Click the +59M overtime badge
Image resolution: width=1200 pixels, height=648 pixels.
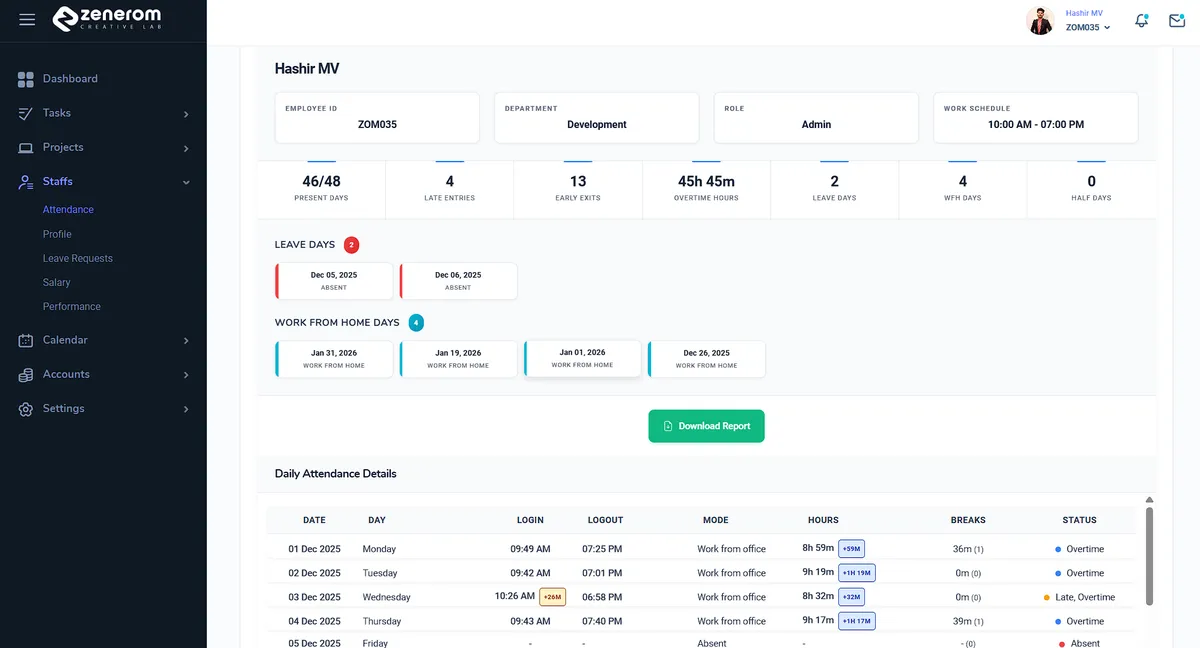click(x=851, y=549)
